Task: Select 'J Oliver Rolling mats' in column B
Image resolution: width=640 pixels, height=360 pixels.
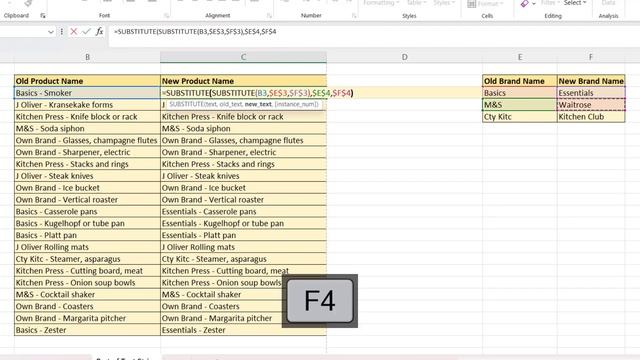Action: (x=87, y=247)
